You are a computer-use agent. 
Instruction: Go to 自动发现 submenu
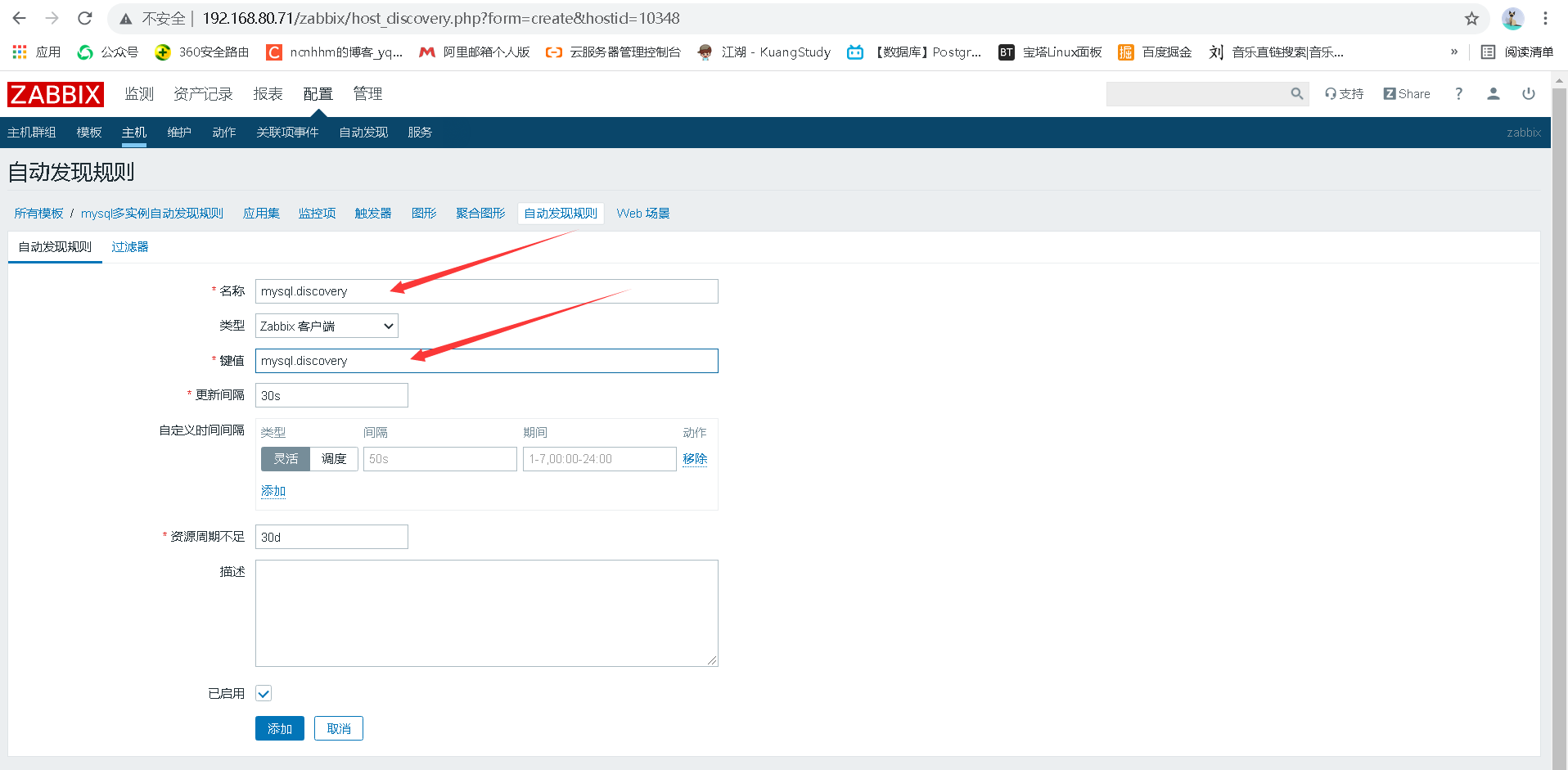click(363, 133)
